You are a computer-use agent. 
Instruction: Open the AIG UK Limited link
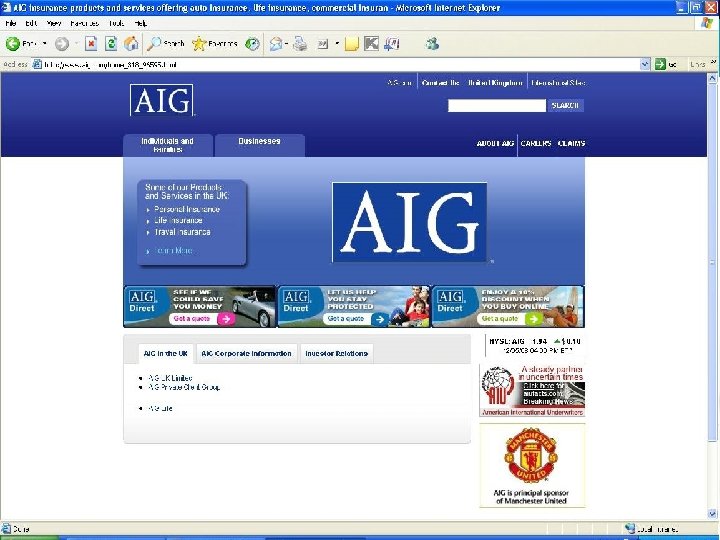[170, 378]
